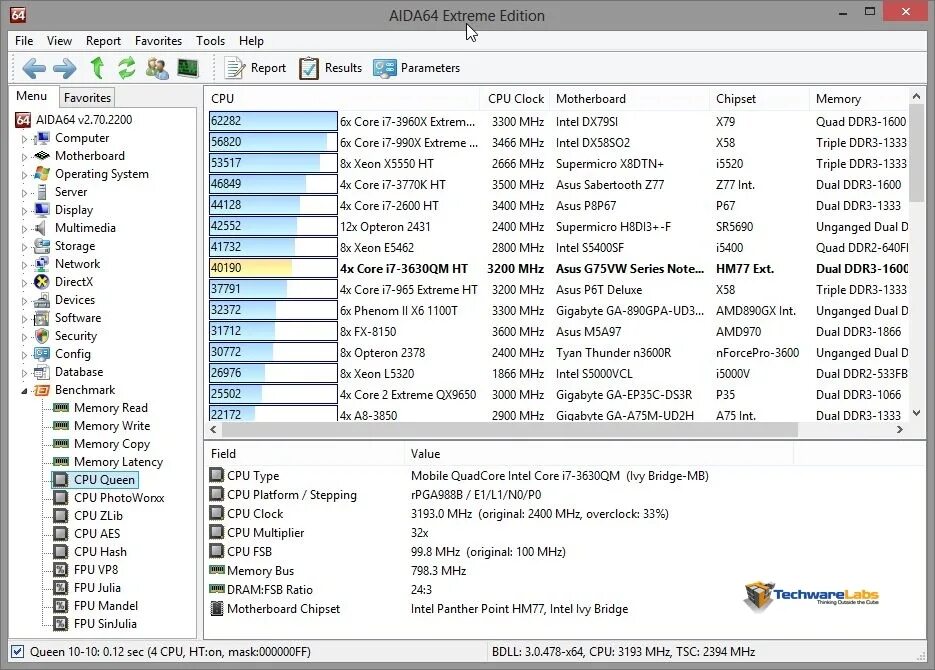Screen dimensions: 935x670
Task: Click the Multimedia speaker icon
Action: (41, 228)
